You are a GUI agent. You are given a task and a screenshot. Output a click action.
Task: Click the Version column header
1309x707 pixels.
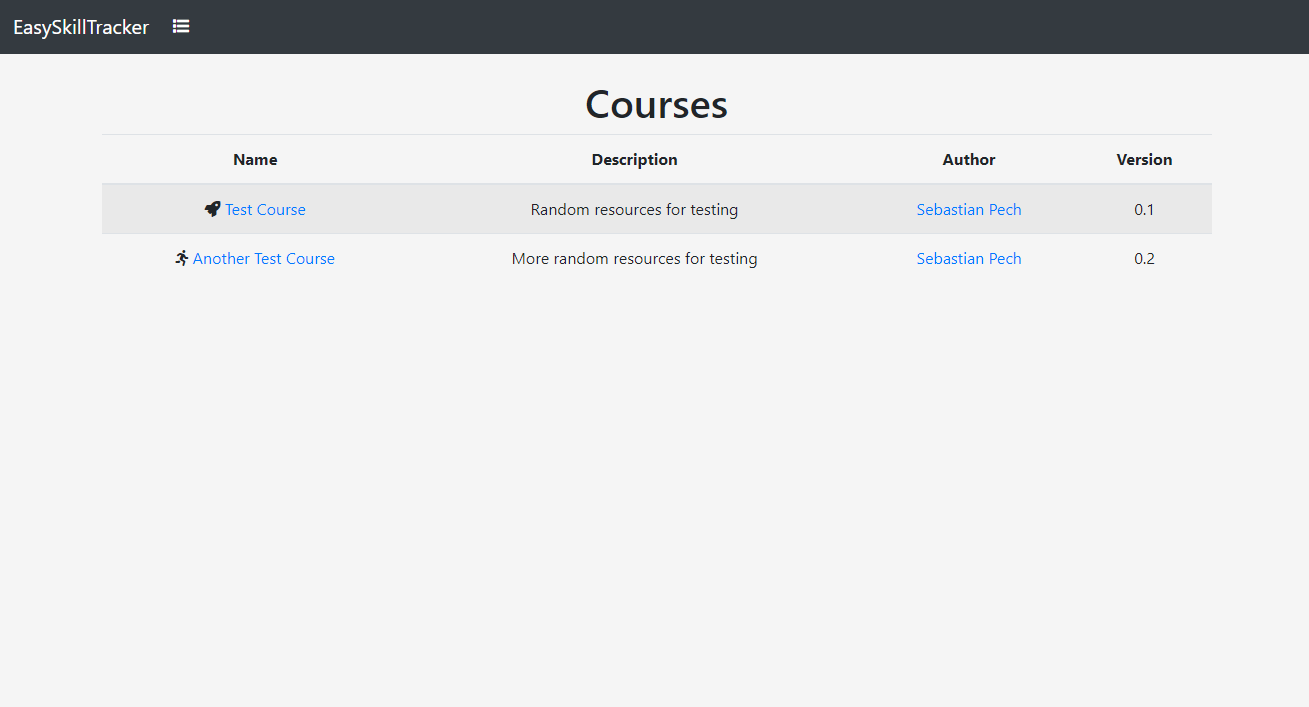coord(1144,159)
